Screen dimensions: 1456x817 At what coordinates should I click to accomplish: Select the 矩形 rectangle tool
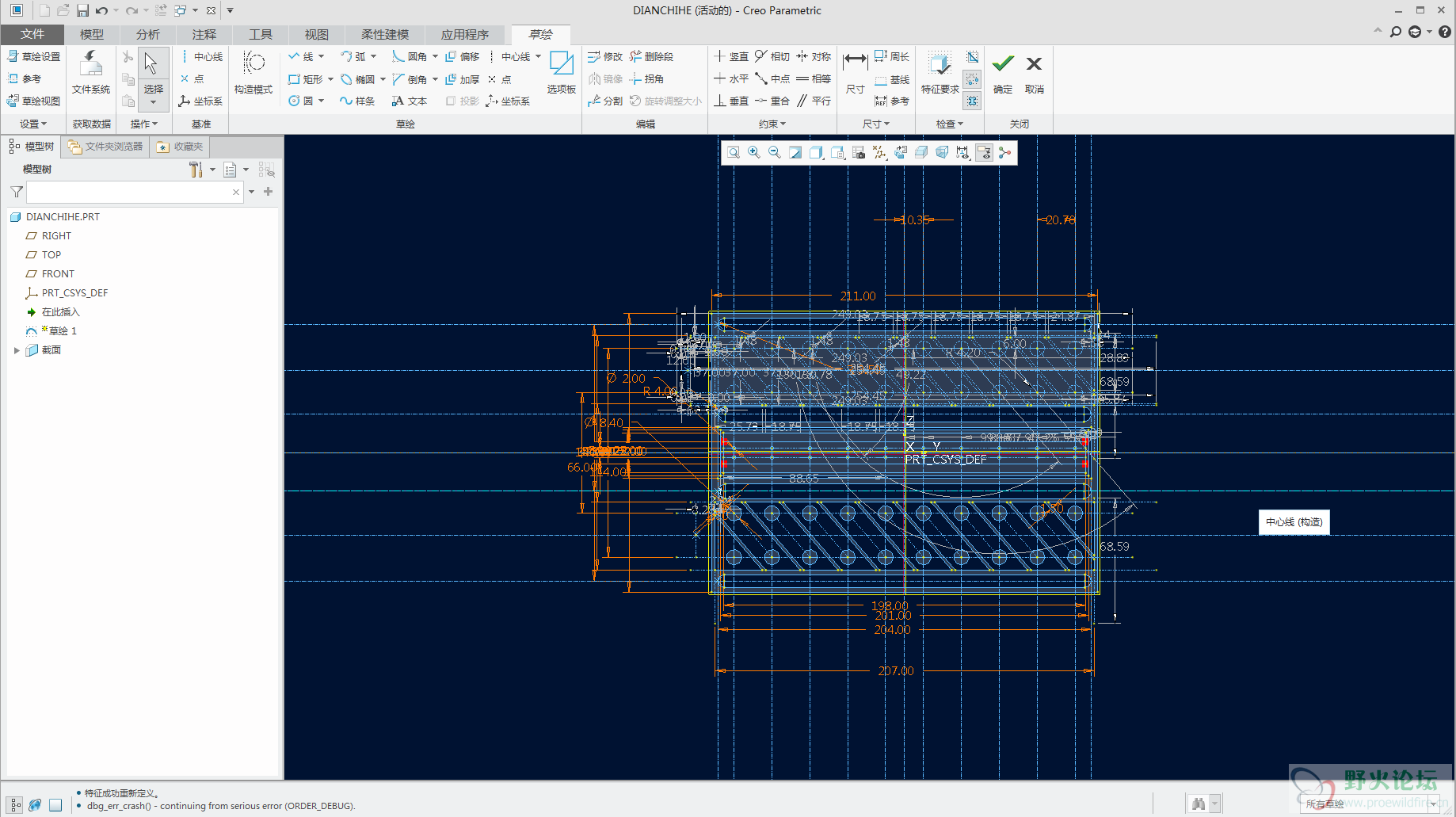305,79
